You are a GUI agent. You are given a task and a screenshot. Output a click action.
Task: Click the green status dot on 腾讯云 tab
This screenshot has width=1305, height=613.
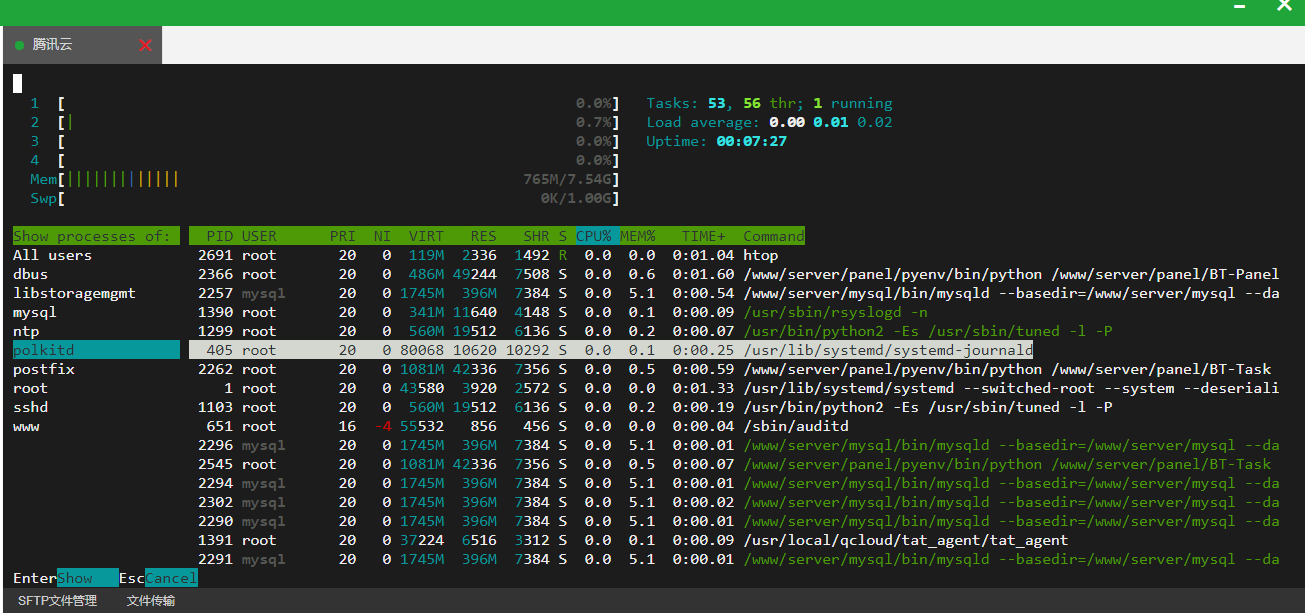point(20,45)
